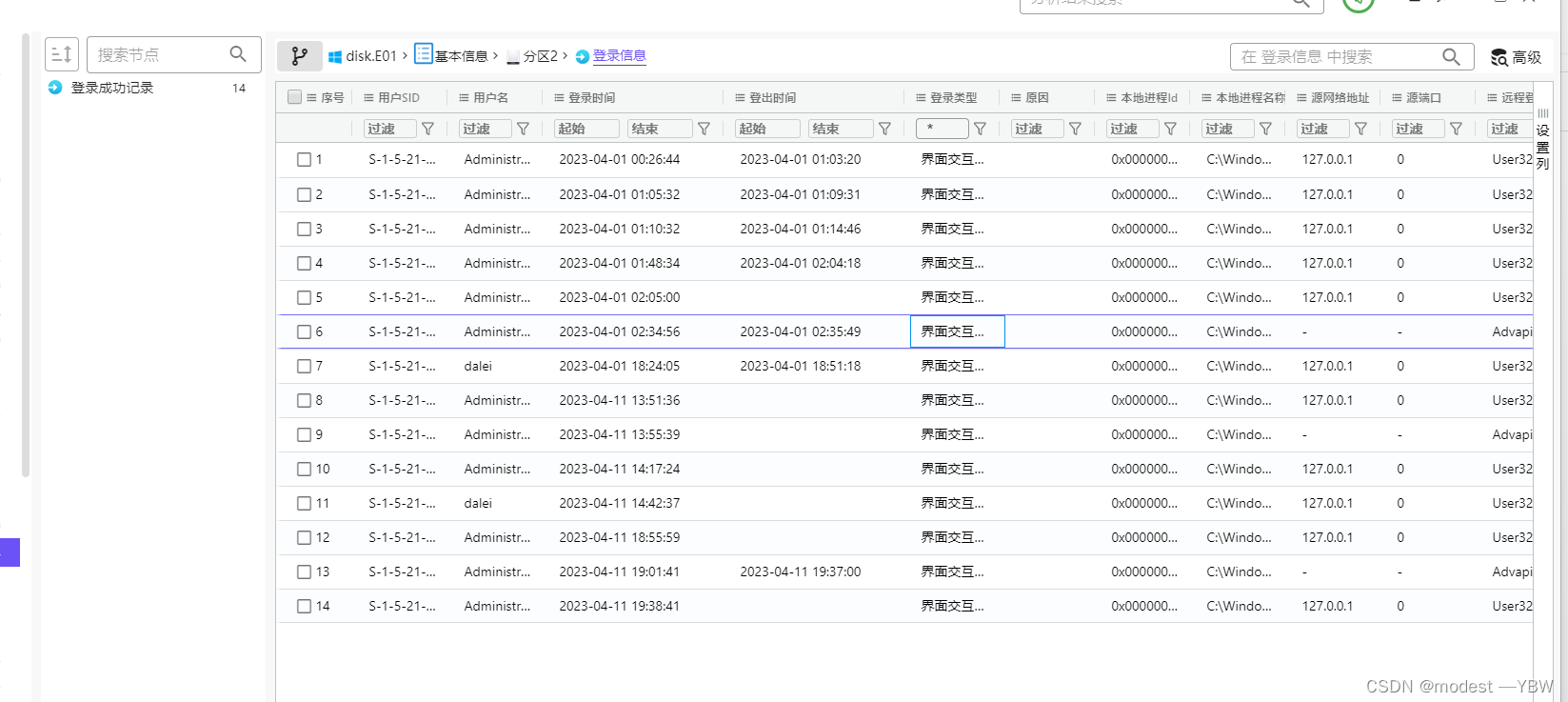Image resolution: width=1568 pixels, height=702 pixels.
Task: Click filter funnel icon for 源网络地址 column
Action: (x=1360, y=129)
